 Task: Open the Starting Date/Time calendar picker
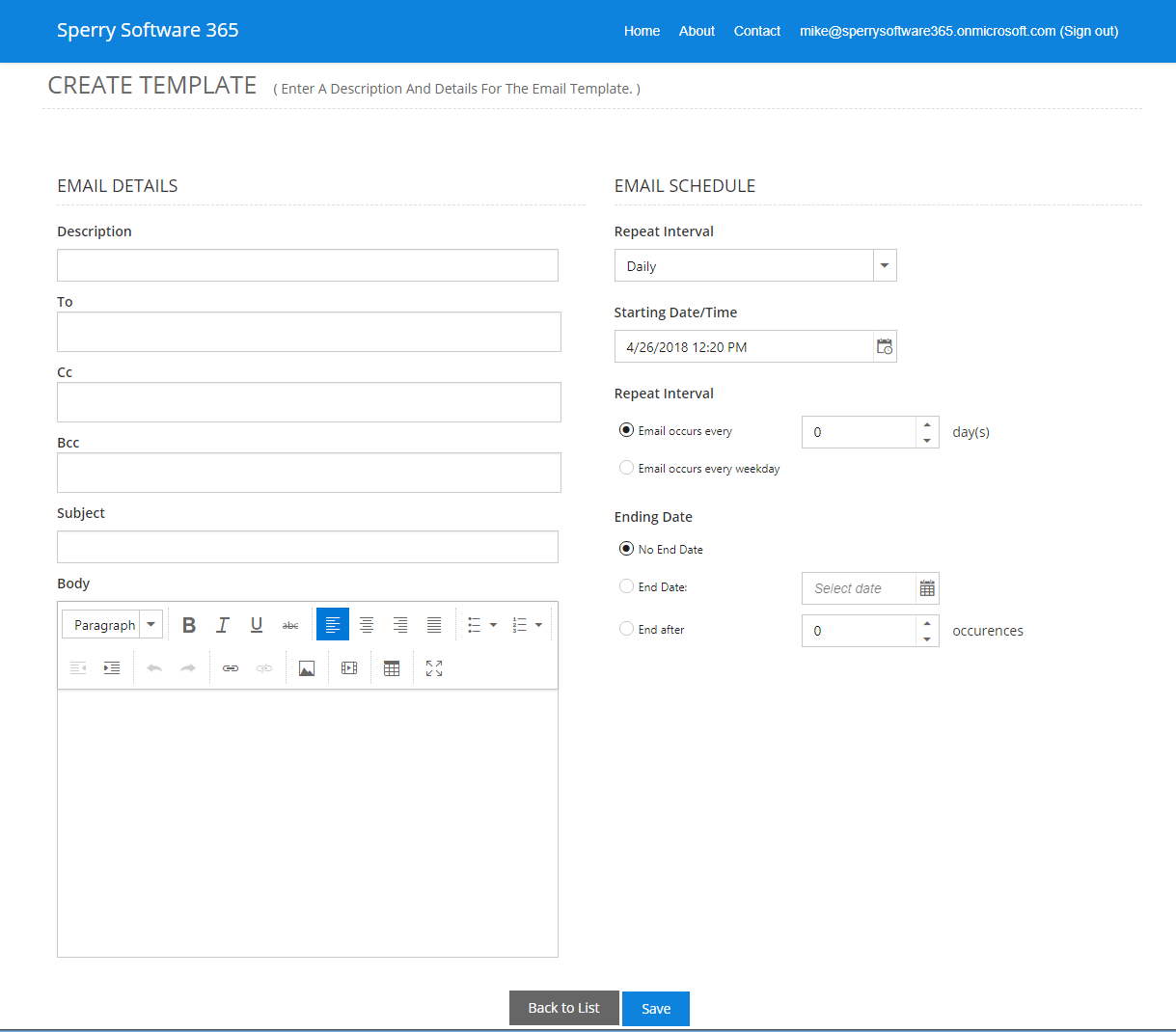(x=885, y=346)
